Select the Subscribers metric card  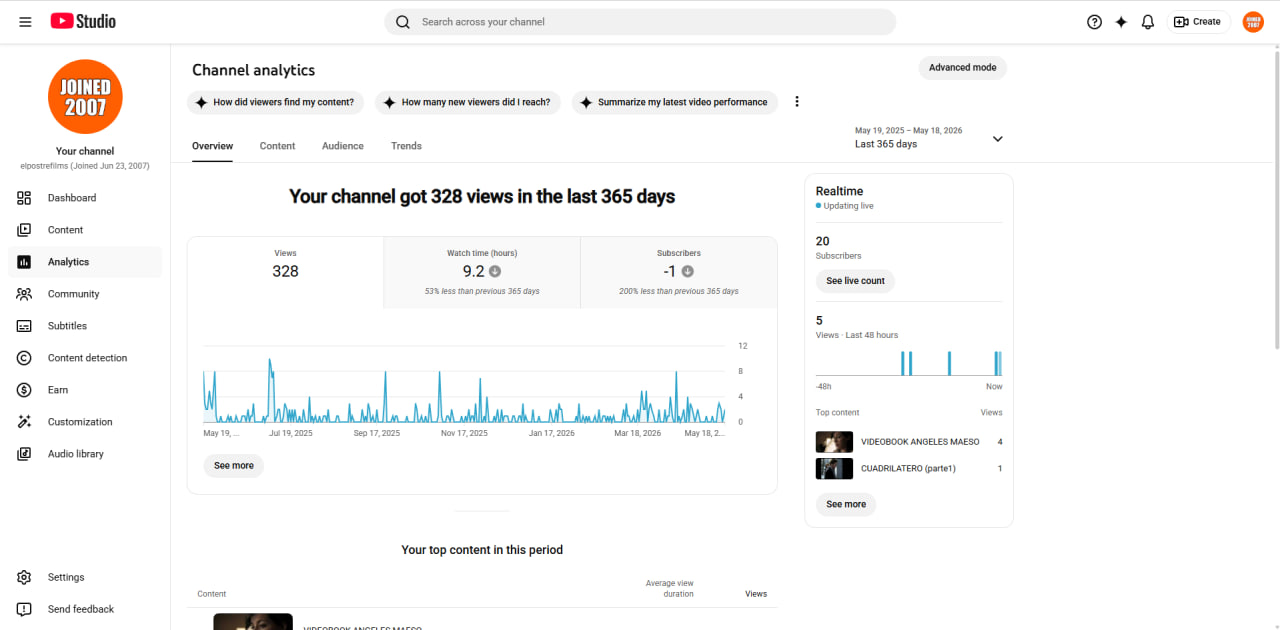coord(679,272)
